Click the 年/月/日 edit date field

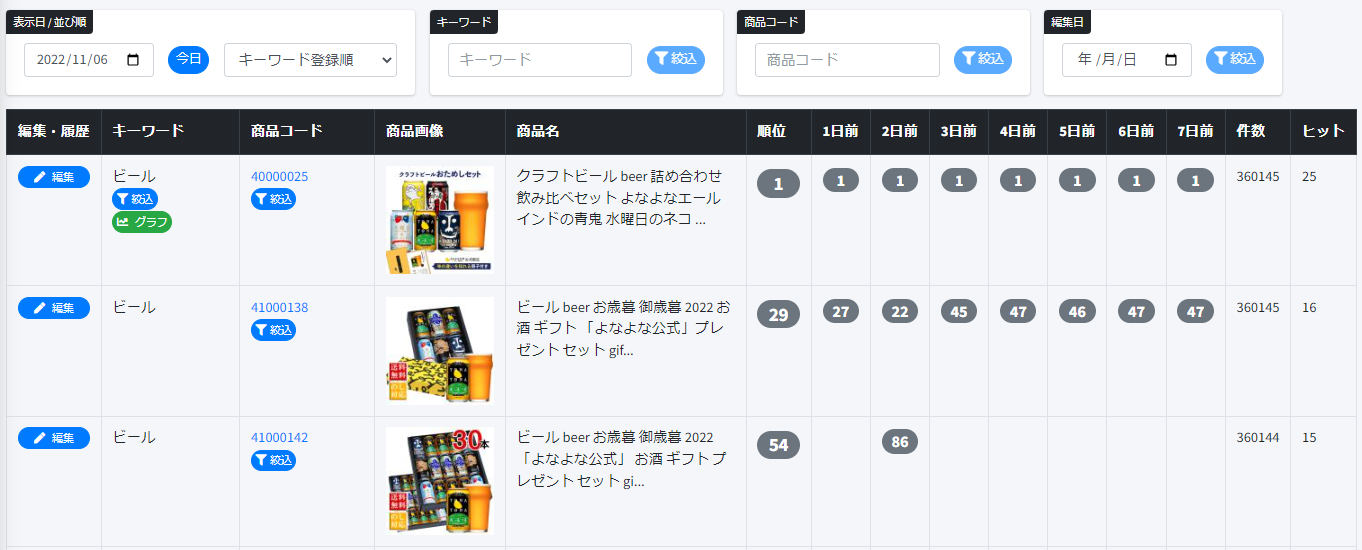[1127, 60]
